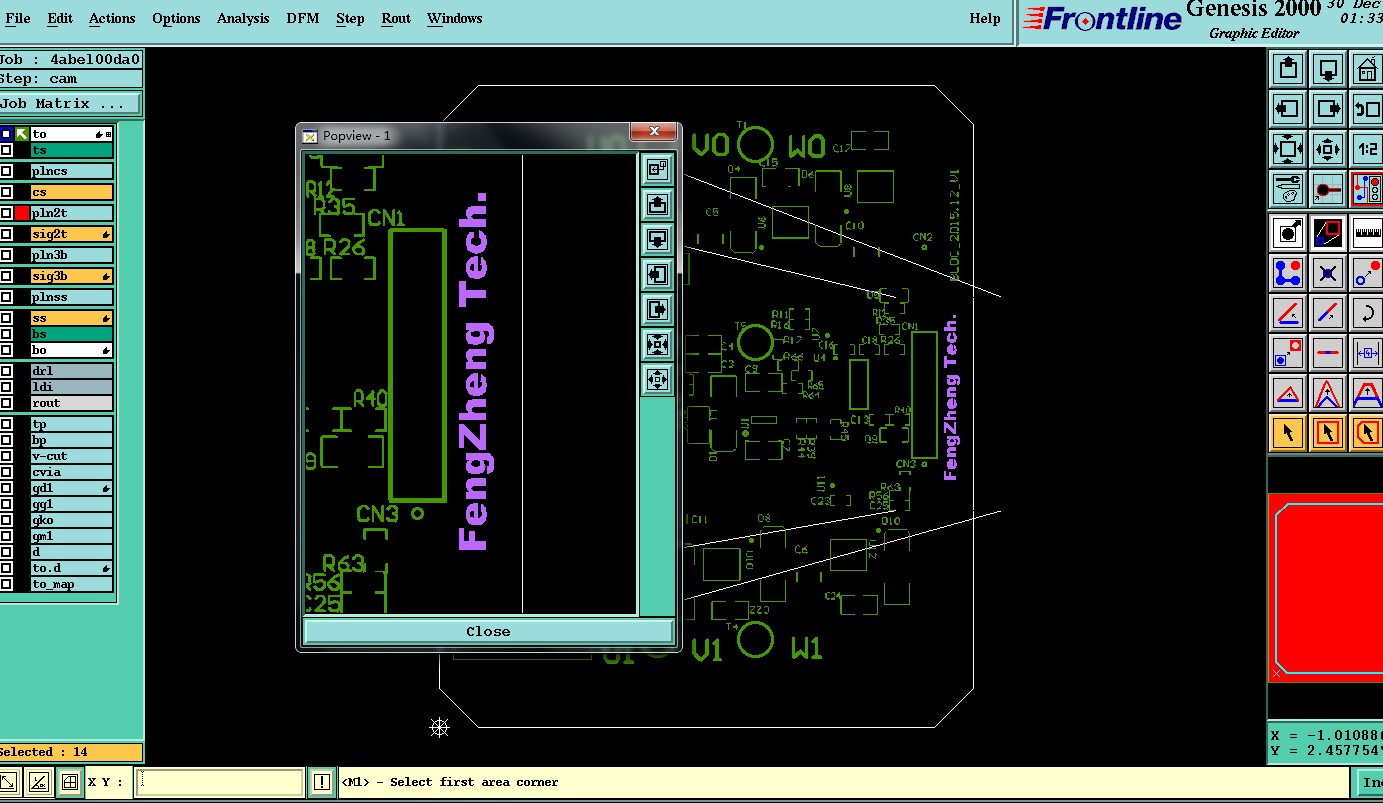Pan up using the main toolbar arrow

(x=1288, y=69)
